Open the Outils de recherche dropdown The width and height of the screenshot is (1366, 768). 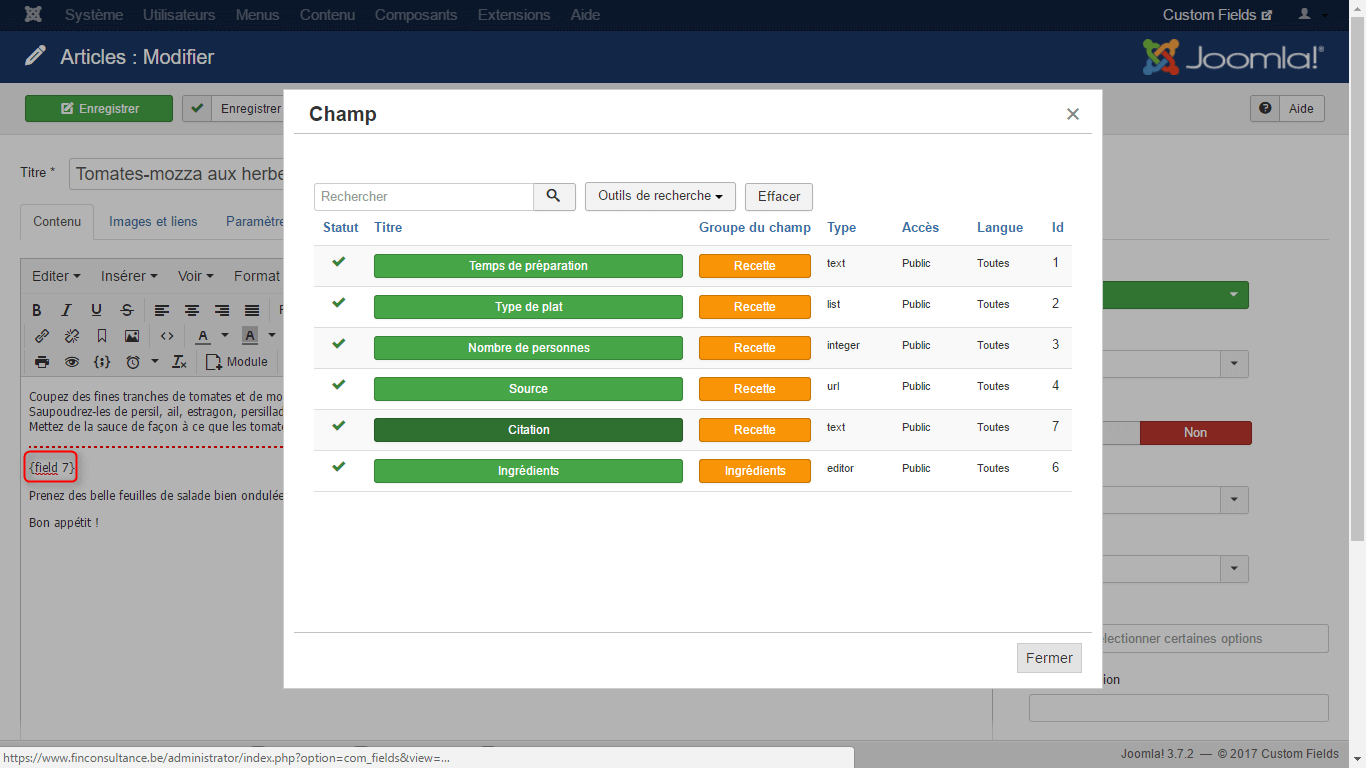(660, 196)
